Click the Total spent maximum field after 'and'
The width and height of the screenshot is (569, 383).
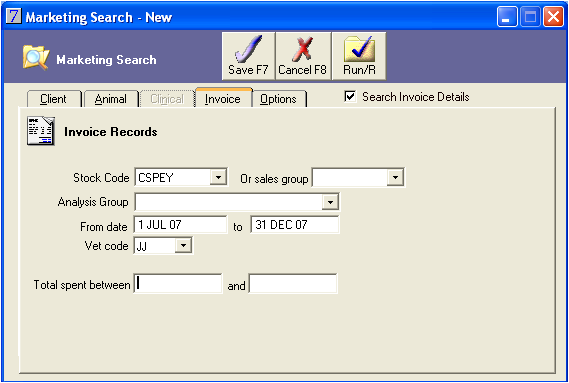pyautogui.click(x=293, y=284)
